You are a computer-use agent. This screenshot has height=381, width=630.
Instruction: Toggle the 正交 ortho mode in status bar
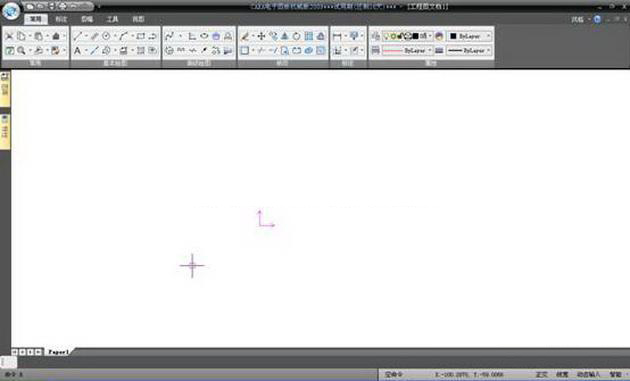(x=541, y=375)
